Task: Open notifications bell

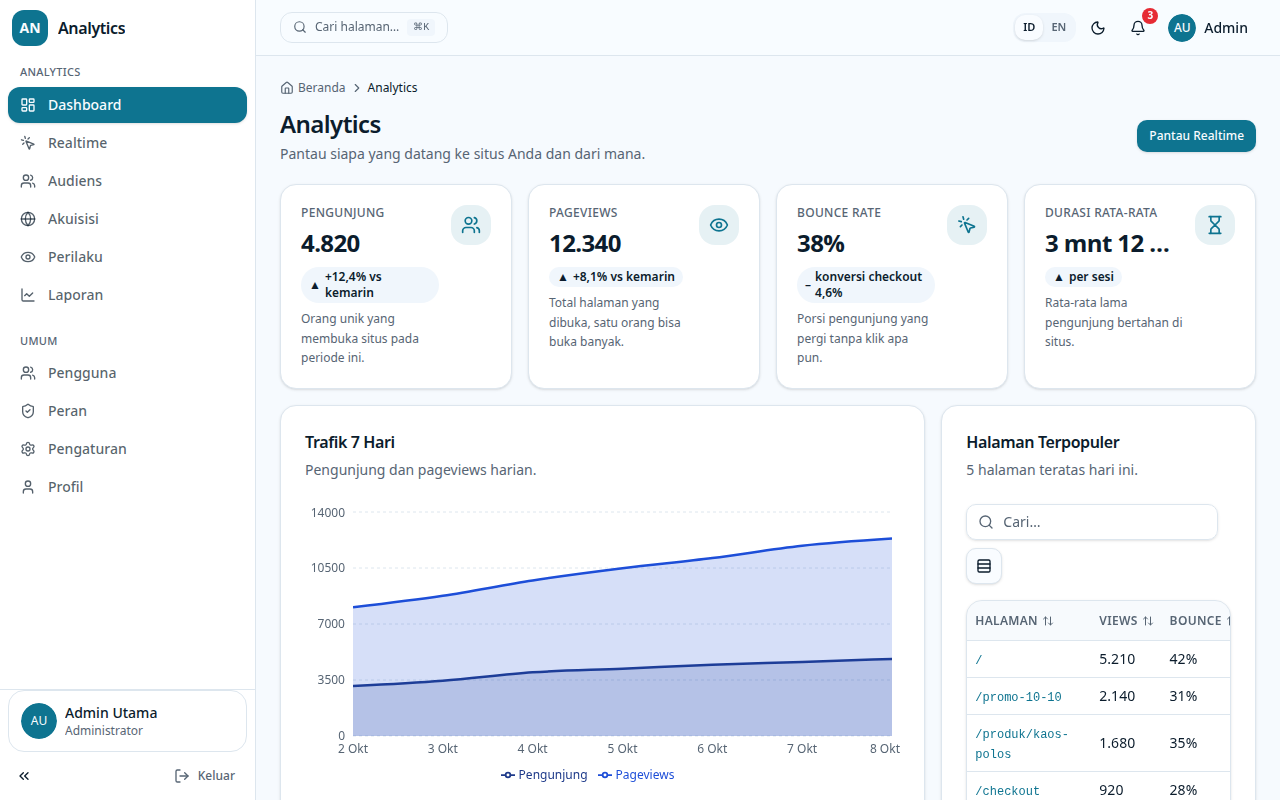Action: click(x=1138, y=28)
